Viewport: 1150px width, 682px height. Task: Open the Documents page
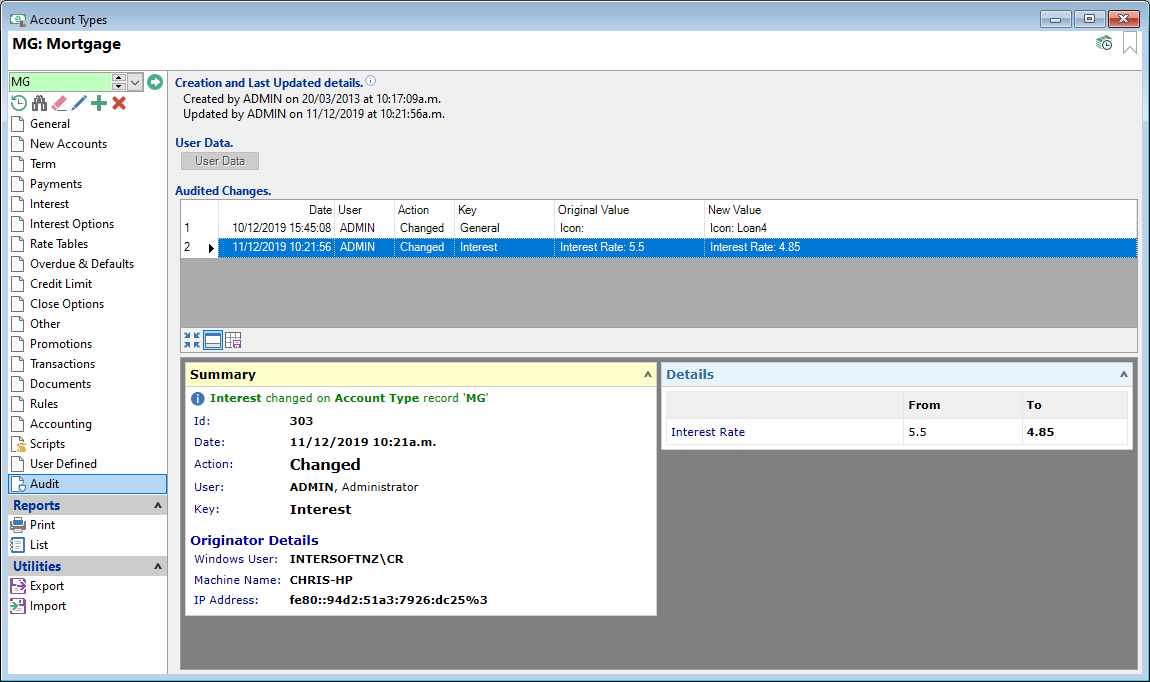(60, 384)
